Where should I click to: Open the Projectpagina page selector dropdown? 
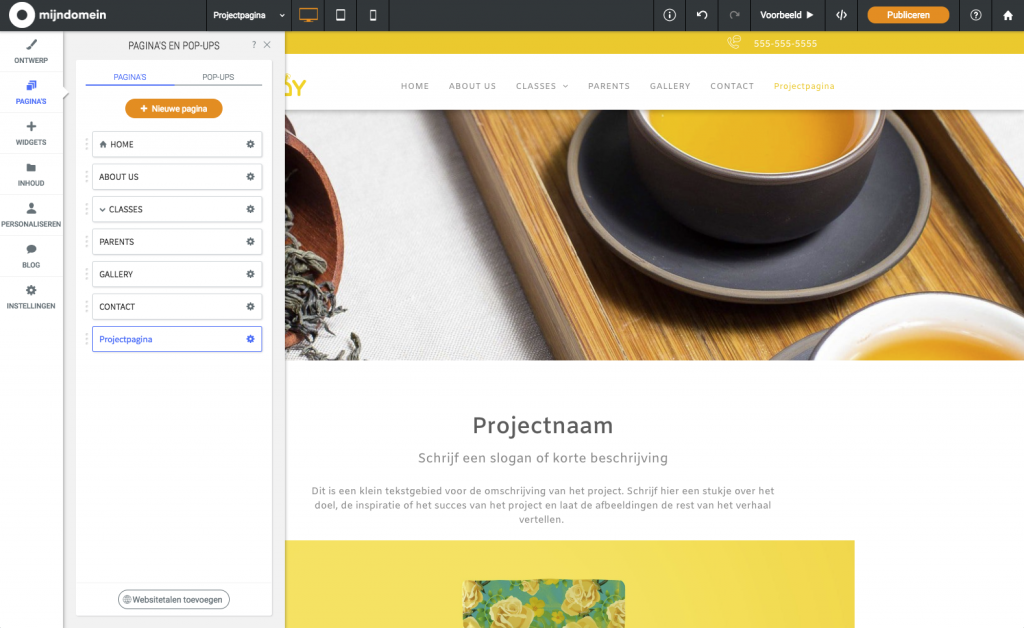[247, 15]
